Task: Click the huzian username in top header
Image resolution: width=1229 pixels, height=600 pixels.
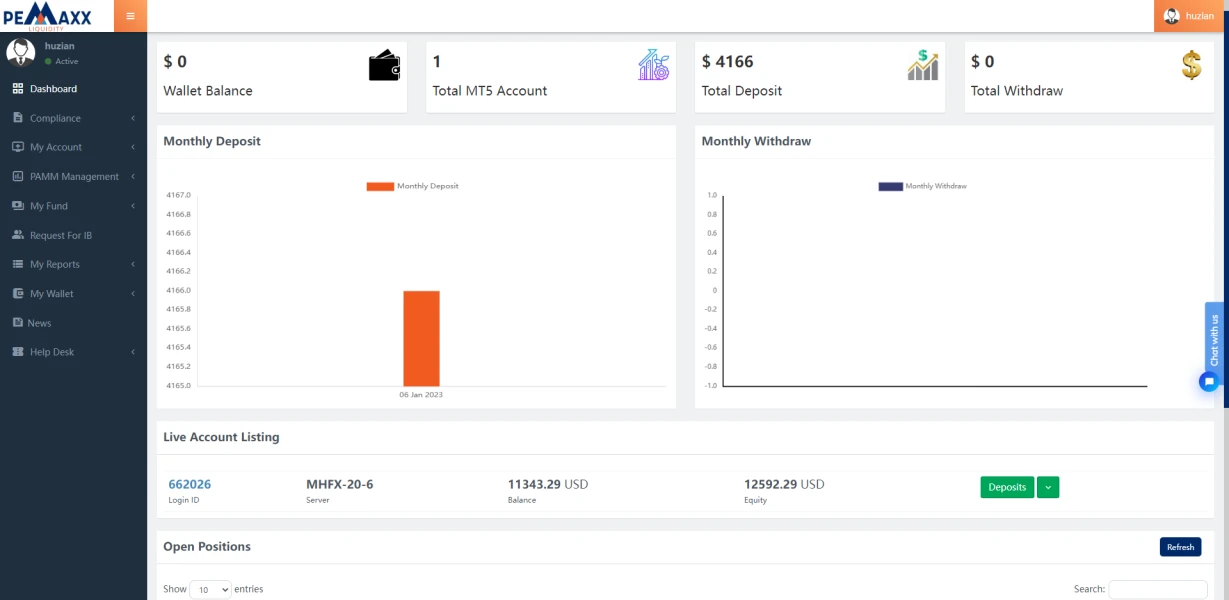Action: pyautogui.click(x=1200, y=16)
